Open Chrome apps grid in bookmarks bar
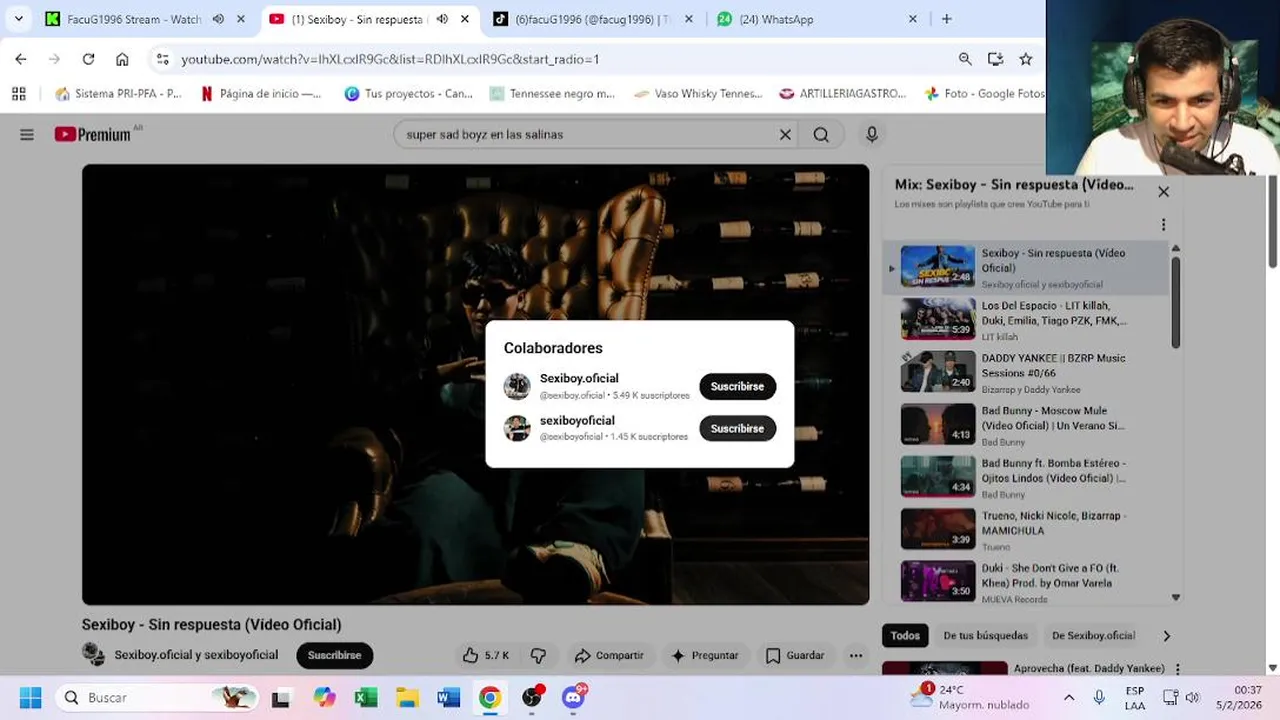Screen dimensions: 1280x720 18,93
